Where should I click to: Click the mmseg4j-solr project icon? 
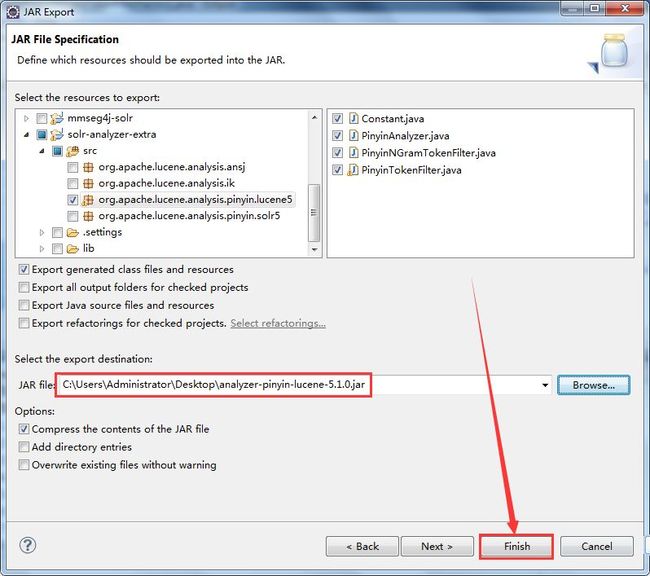[x=56, y=118]
